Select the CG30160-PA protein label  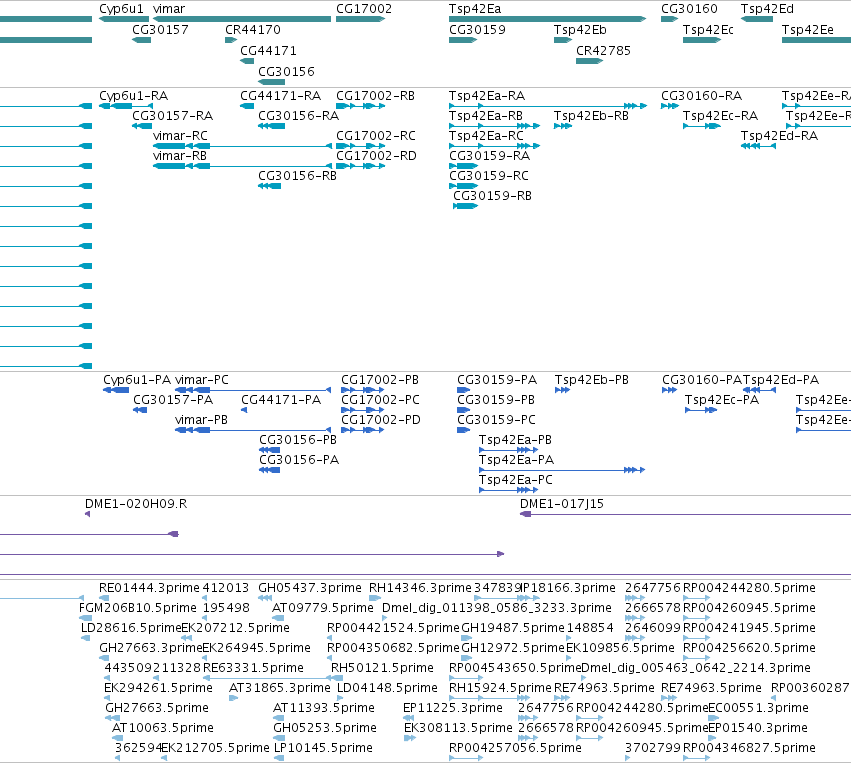702,380
